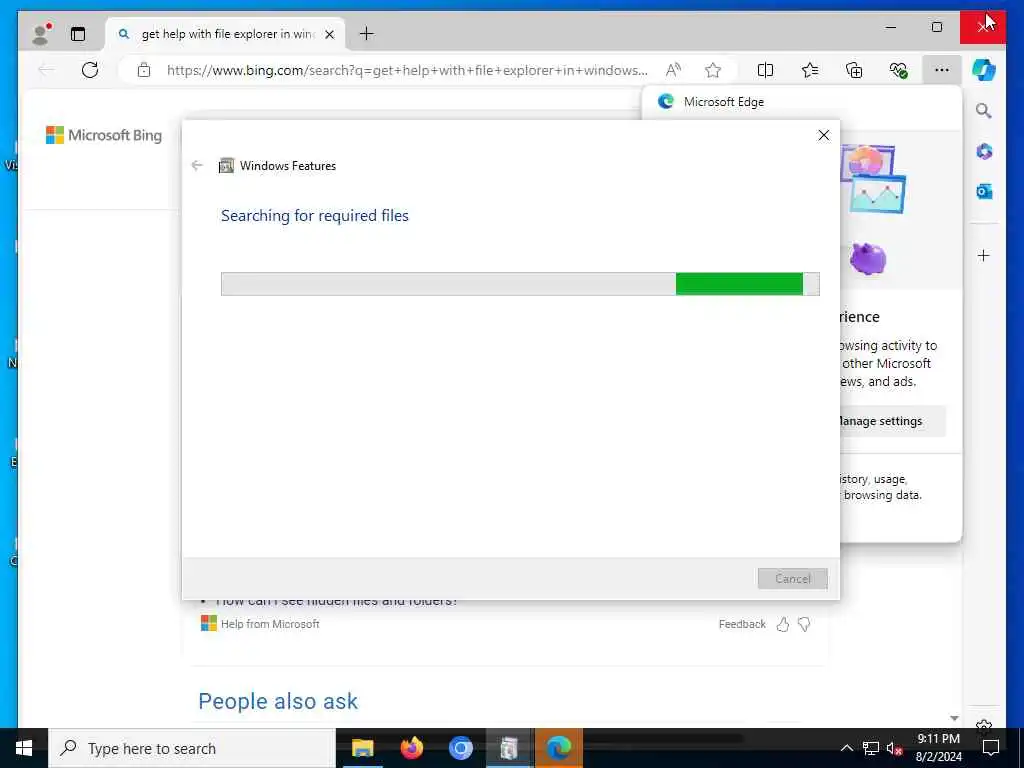Open Collections in Edge toolbar
This screenshot has height=768, width=1024.
tap(854, 70)
